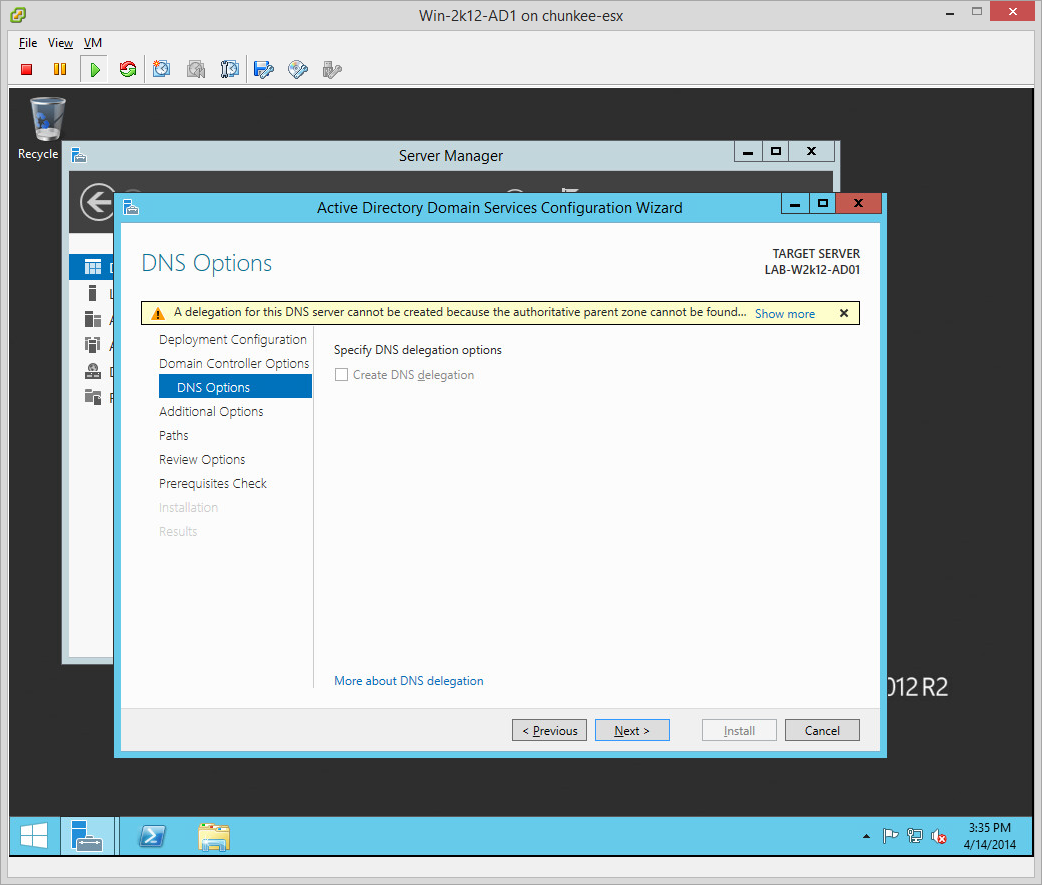This screenshot has width=1042, height=885.
Task: Click the Next button
Action: pos(632,731)
